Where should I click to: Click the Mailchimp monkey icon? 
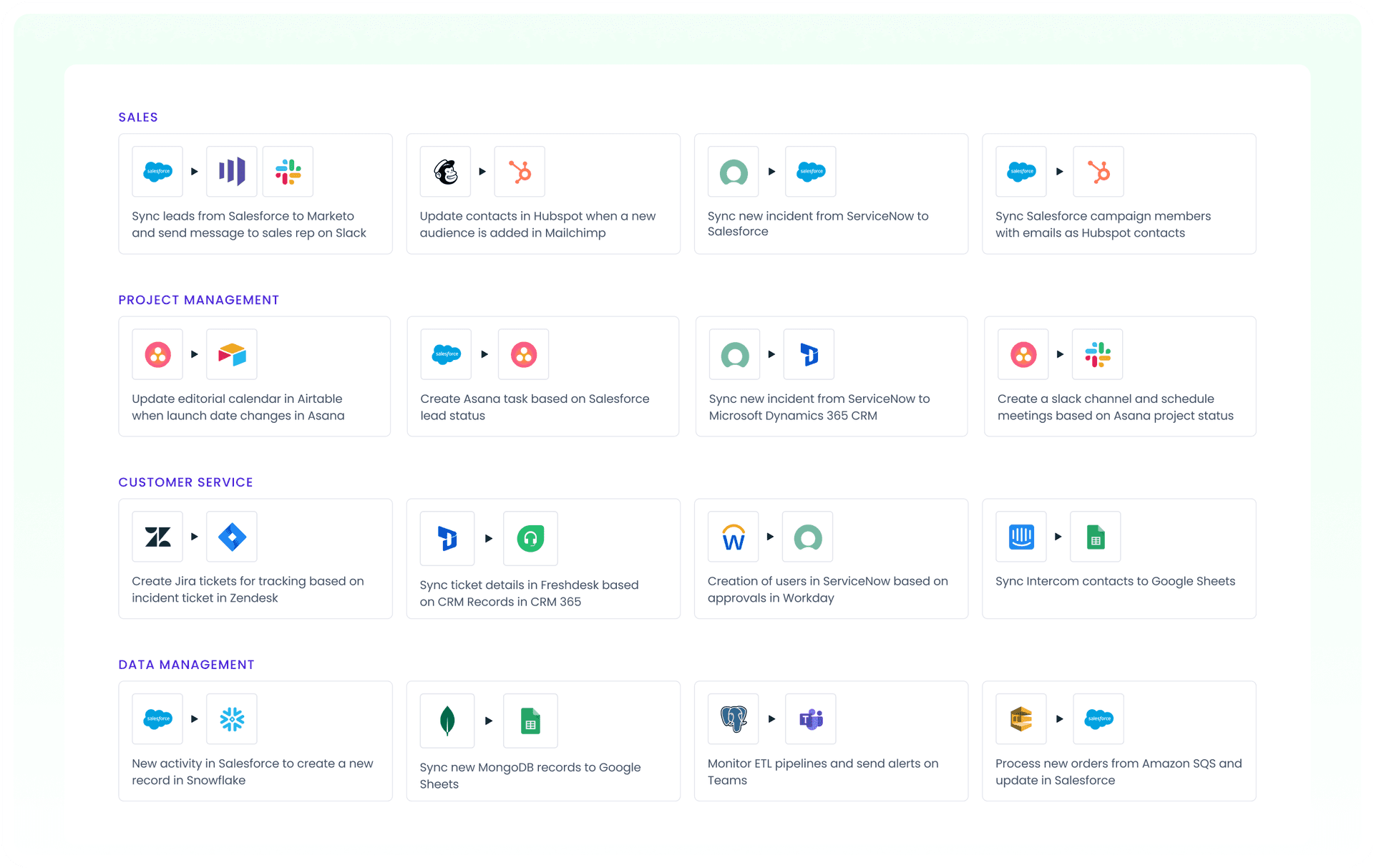[x=445, y=172]
